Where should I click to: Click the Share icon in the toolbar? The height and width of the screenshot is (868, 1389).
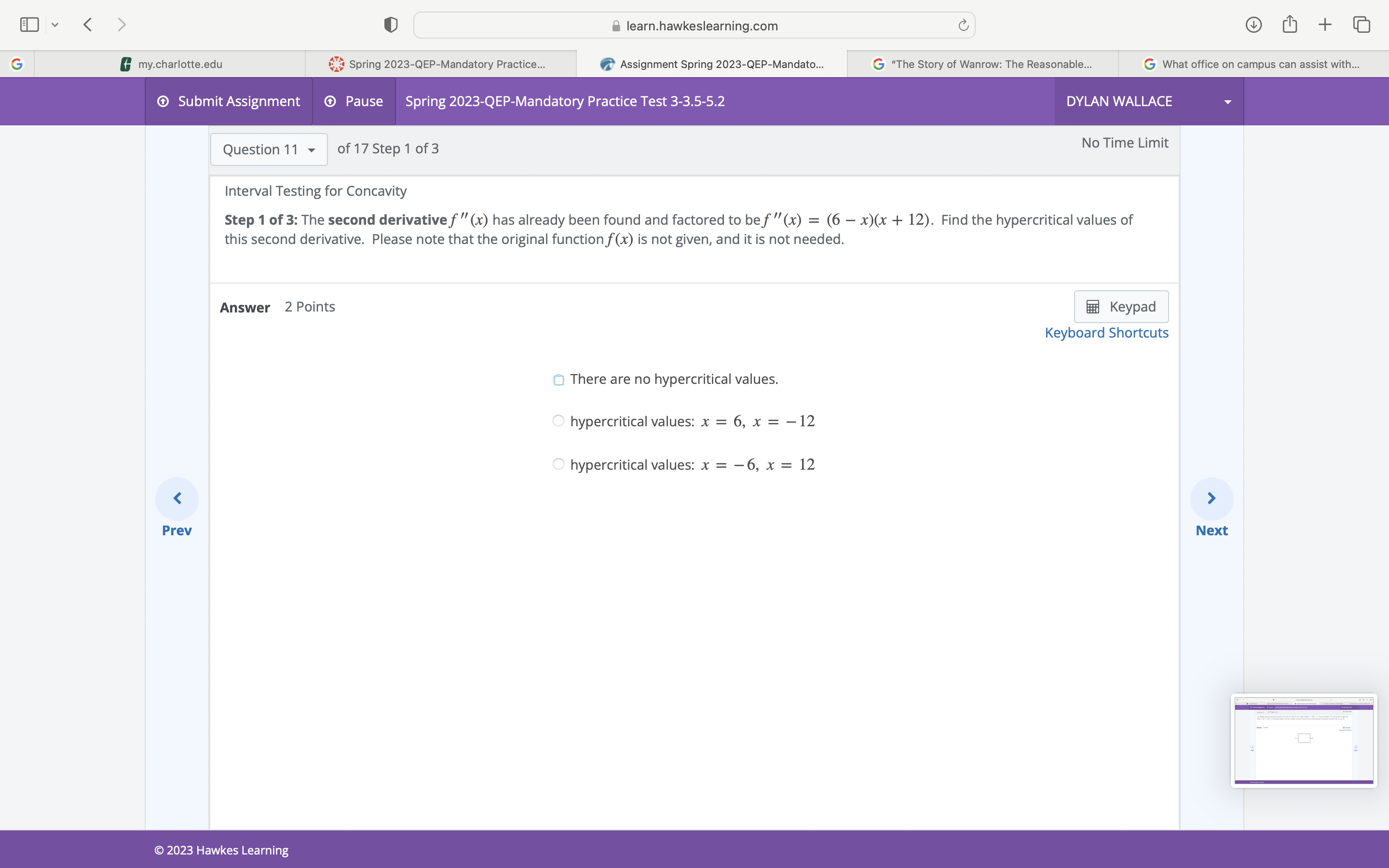pos(1290,25)
